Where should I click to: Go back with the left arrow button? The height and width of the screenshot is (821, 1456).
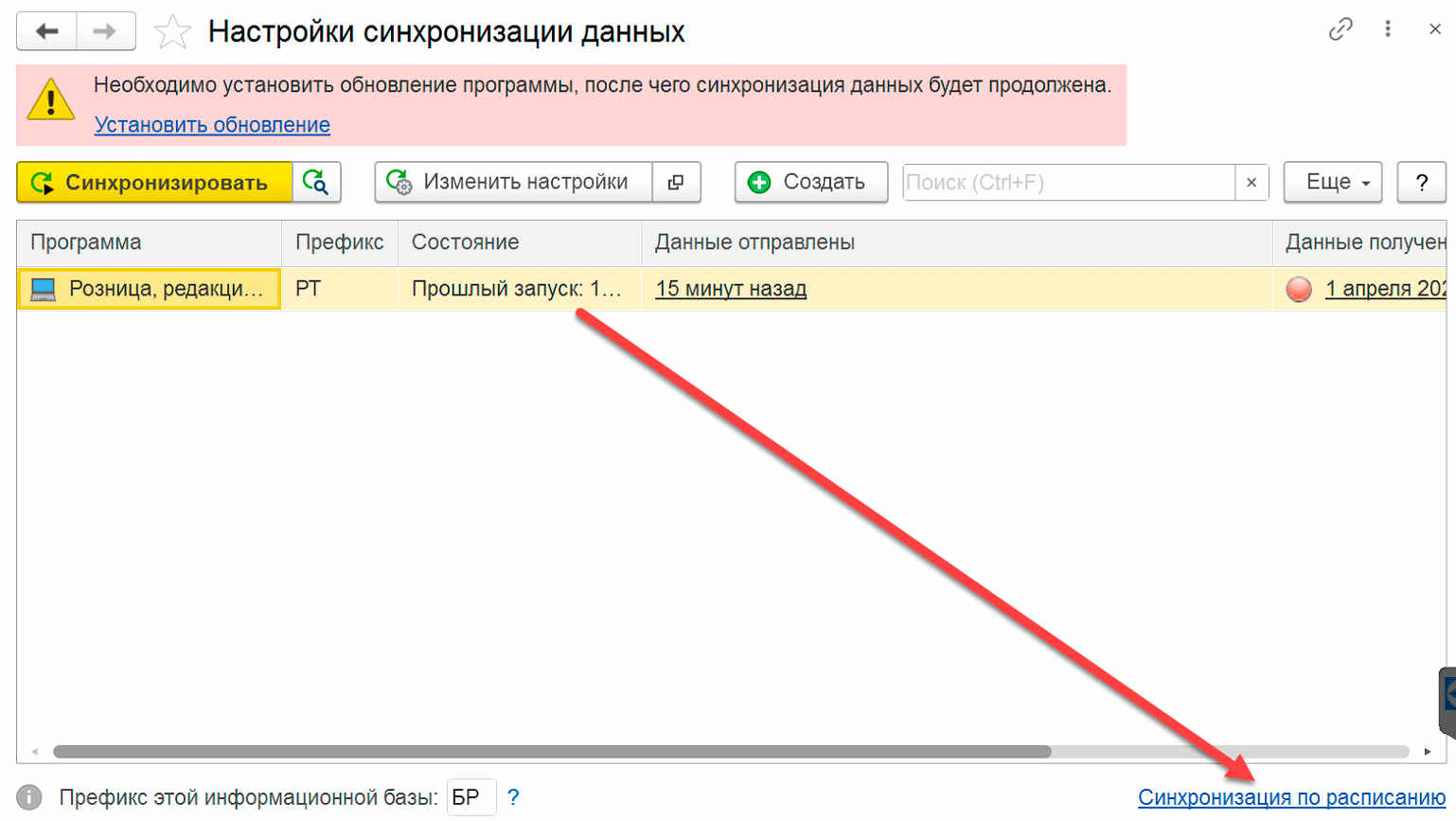pos(46,31)
